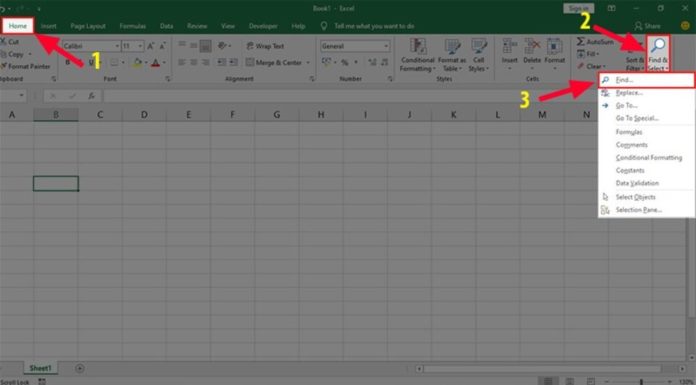This screenshot has height=385, width=696.
Task: Select Top Align in the Alignment group
Action: tap(182, 45)
